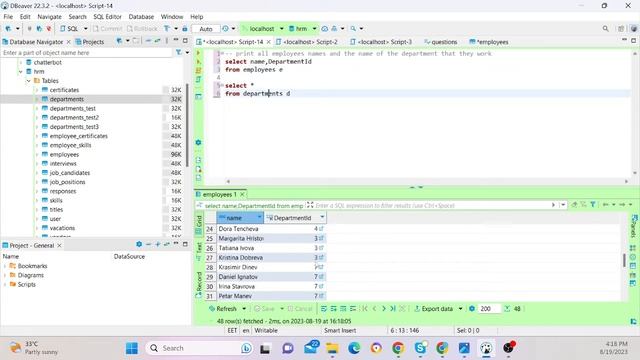The width and height of the screenshot is (640, 360).
Task: Expand the chatterbot database node
Action: pyautogui.click(x=20, y=62)
